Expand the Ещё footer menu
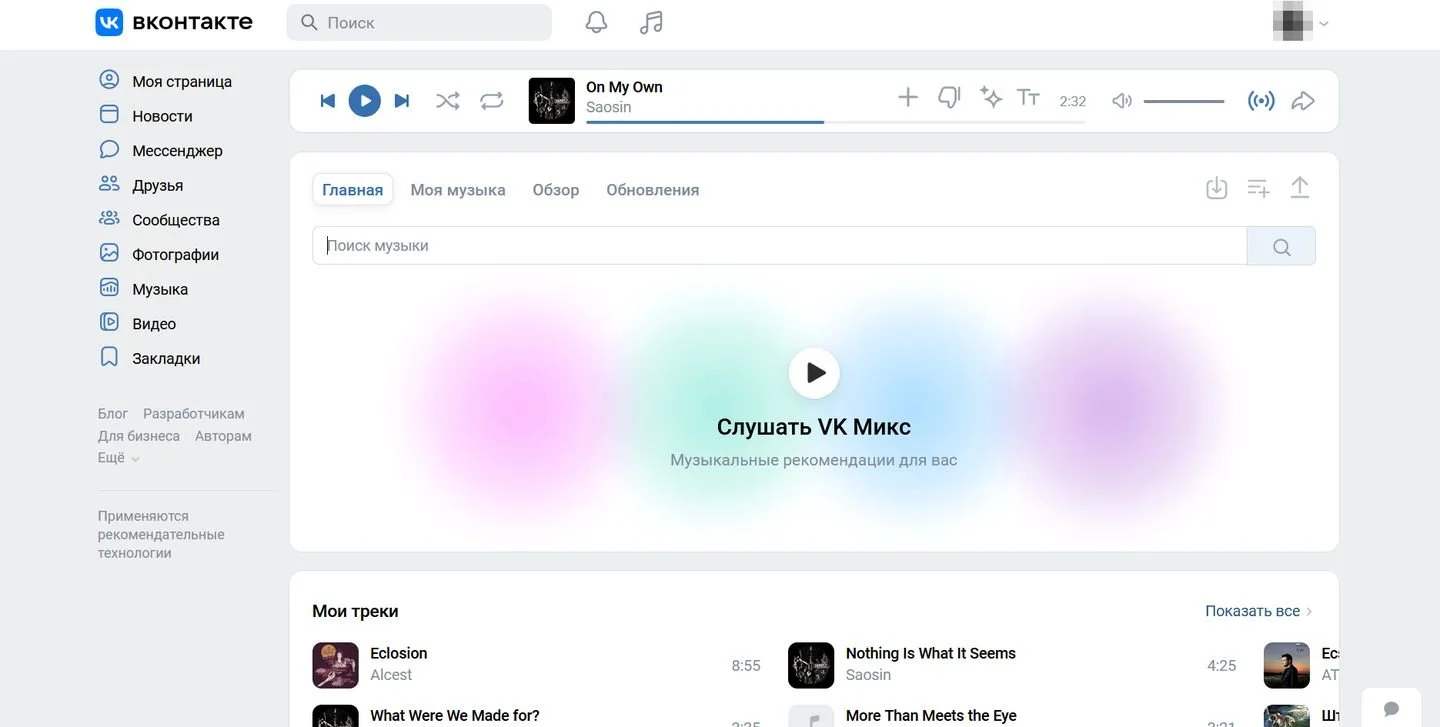 (118, 458)
